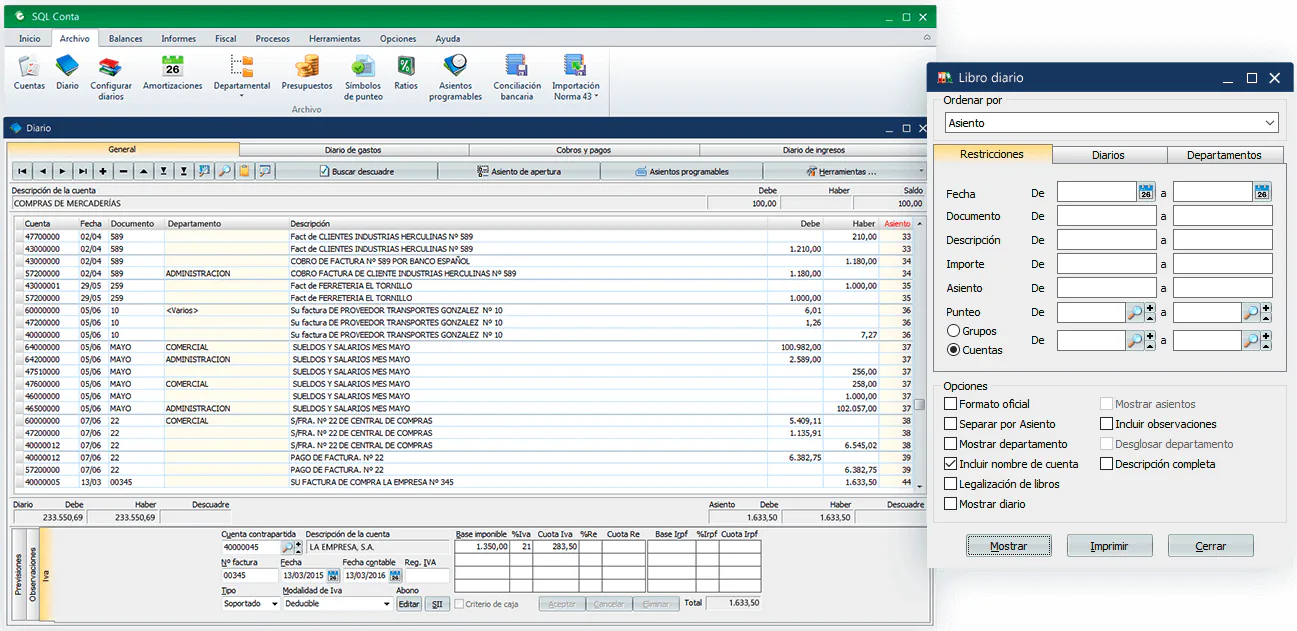Search Cuenta contrapartida with magnifier icon
The height and width of the screenshot is (631, 1297).
tap(288, 548)
